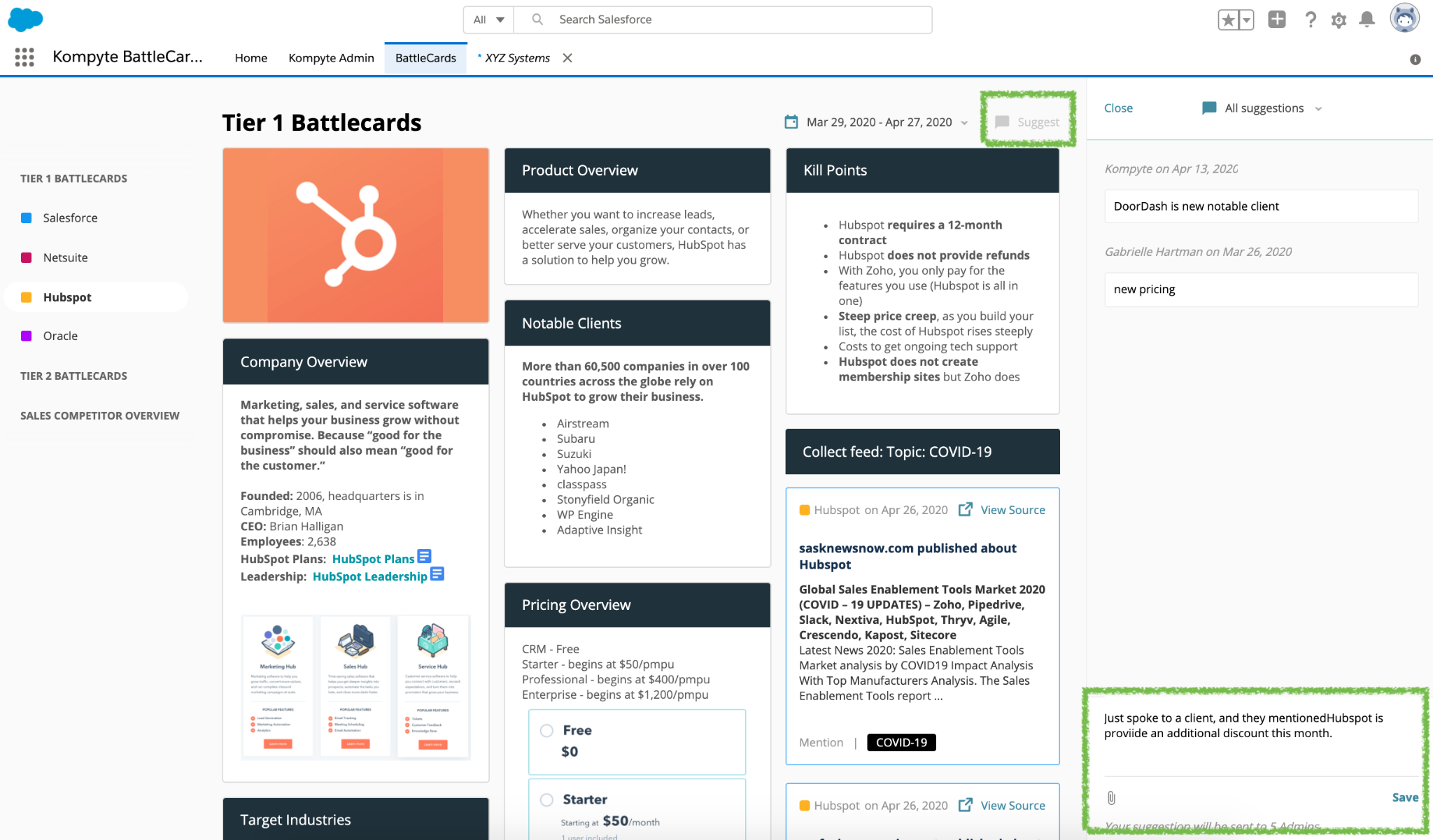Expand the All suggestions filter chevron

(x=1318, y=108)
